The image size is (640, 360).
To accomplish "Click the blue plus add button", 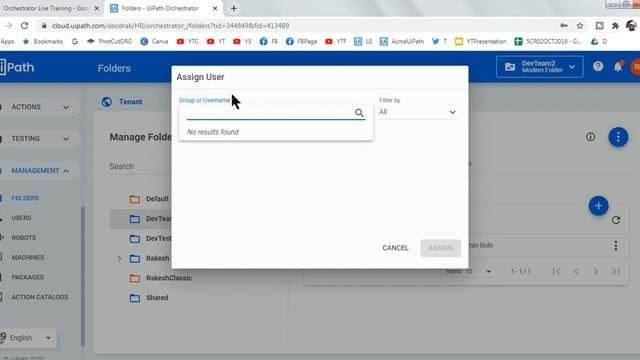I will (x=598, y=206).
